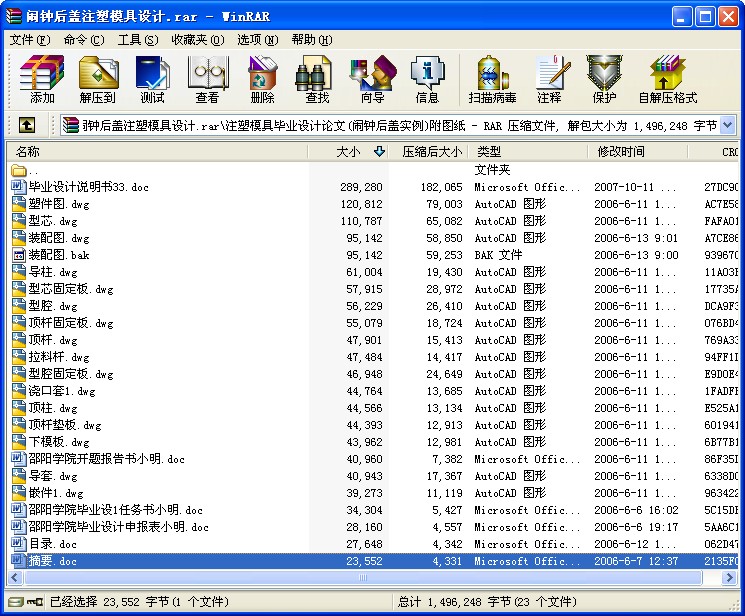Image resolution: width=745 pixels, height=616 pixels.
Task: Expand the archive path dropdown
Action: pyautogui.click(x=727, y=125)
